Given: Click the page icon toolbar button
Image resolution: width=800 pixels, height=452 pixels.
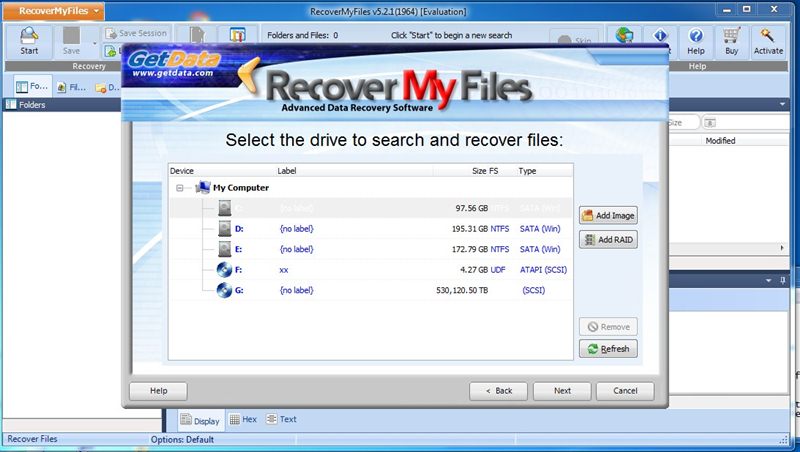Looking at the screenshot, I should pyautogui.click(x=196, y=35).
